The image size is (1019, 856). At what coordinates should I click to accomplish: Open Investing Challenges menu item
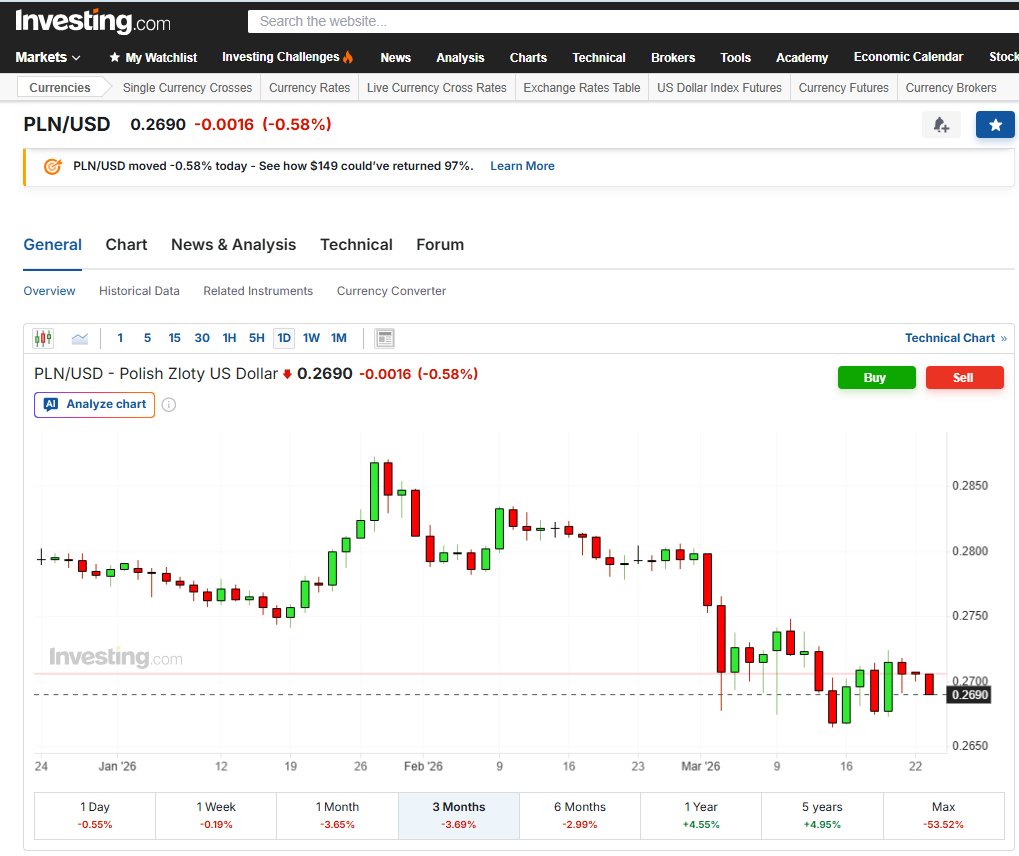point(288,57)
